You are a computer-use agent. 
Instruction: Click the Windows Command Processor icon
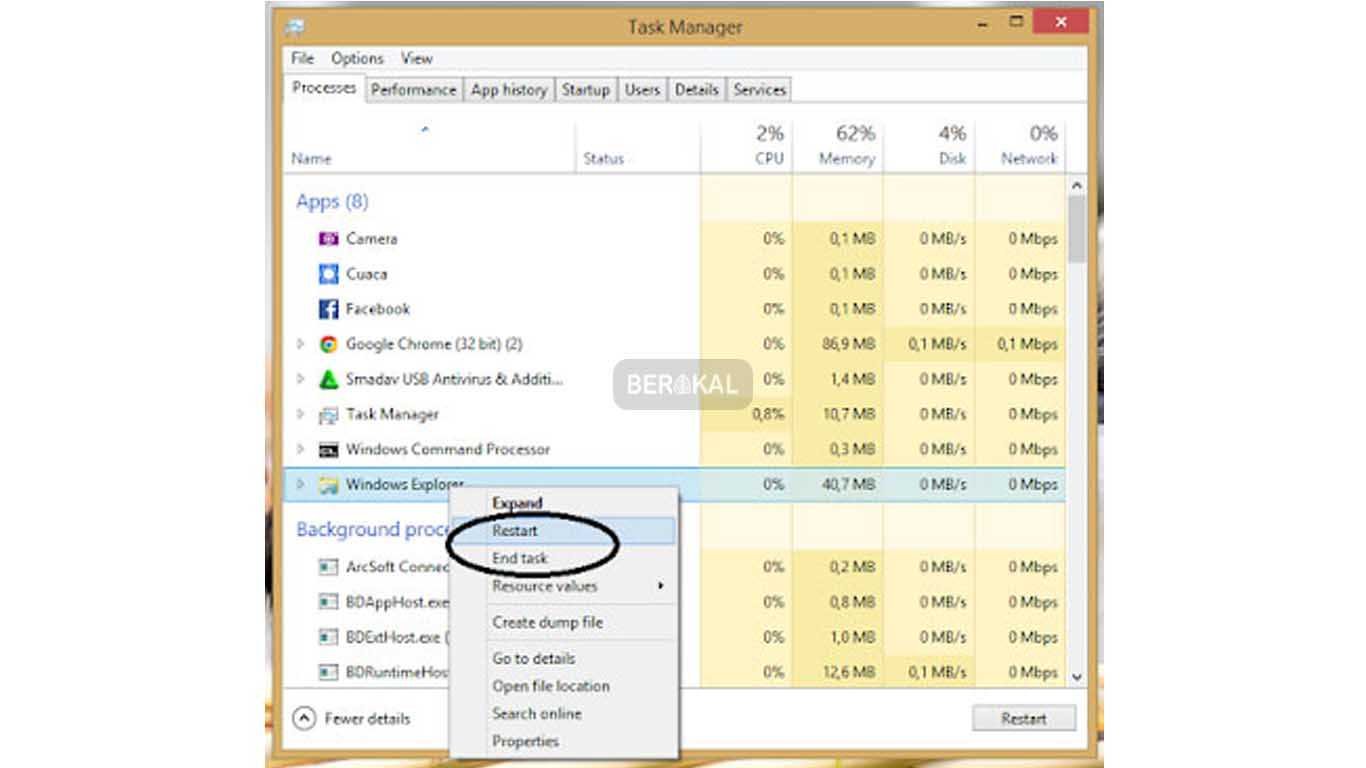(x=328, y=450)
